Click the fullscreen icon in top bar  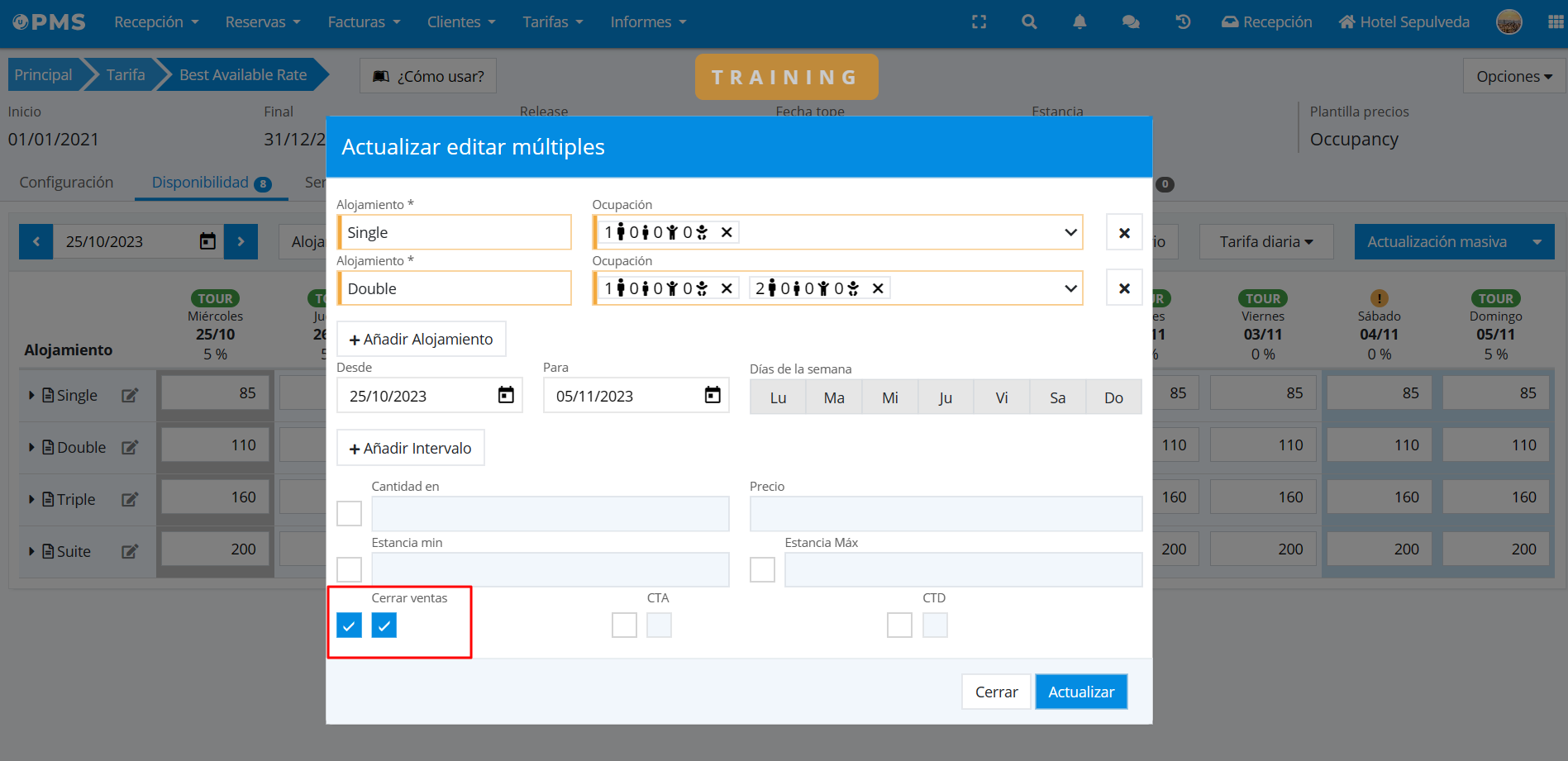pos(979,22)
